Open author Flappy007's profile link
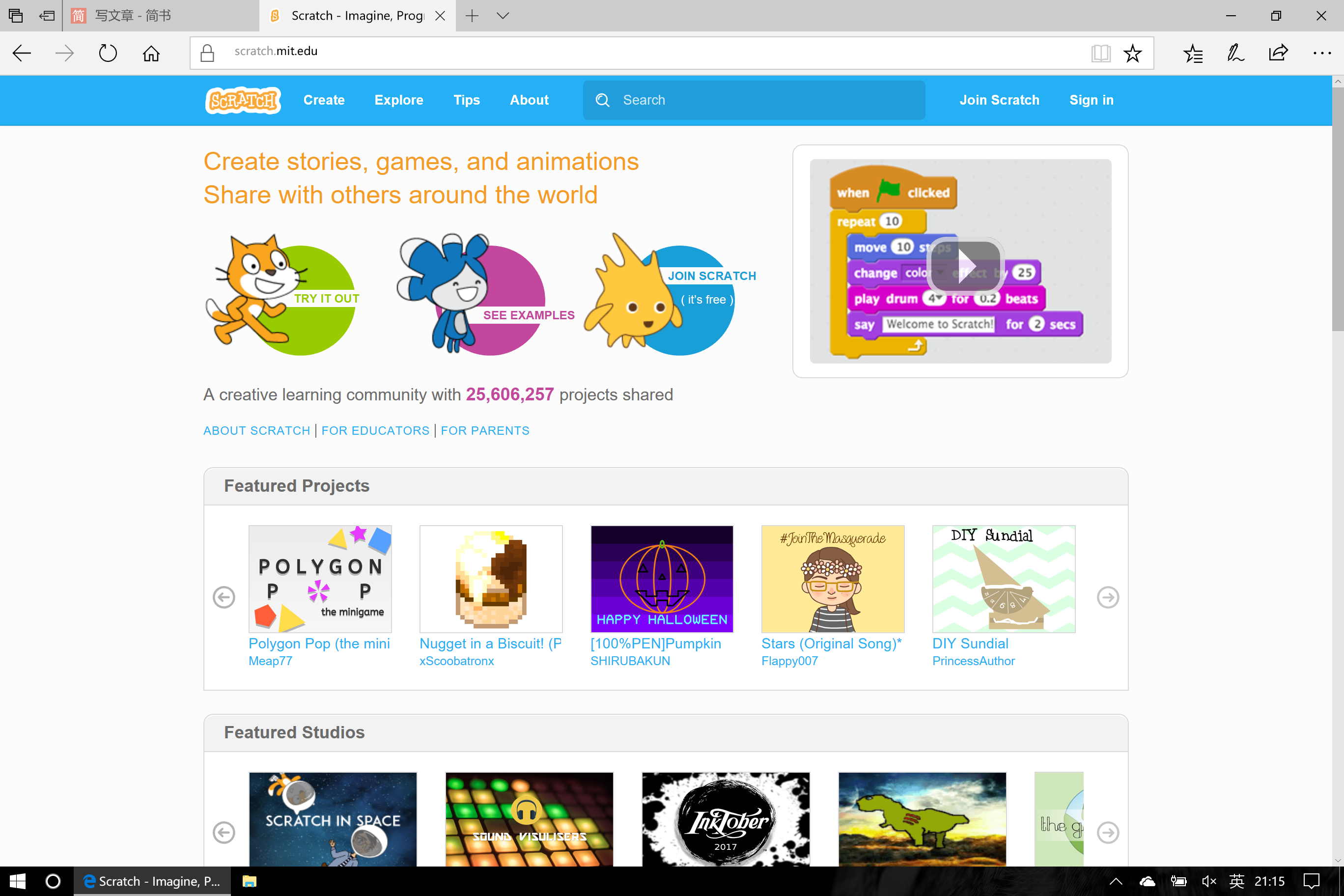This screenshot has height=896, width=1344. [x=789, y=661]
